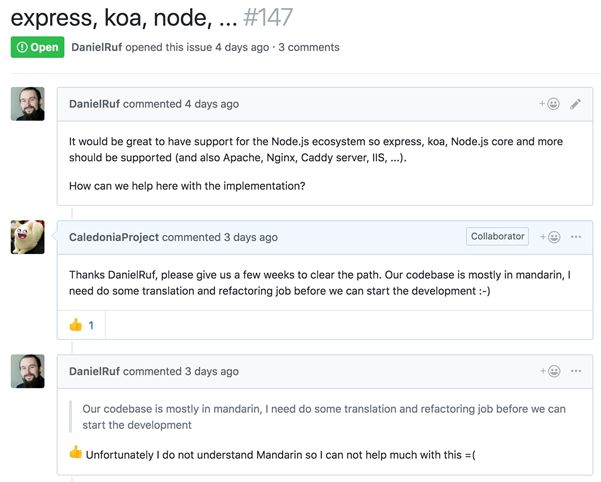Click "3 days ago" timestamp on last comment

(x=212, y=371)
